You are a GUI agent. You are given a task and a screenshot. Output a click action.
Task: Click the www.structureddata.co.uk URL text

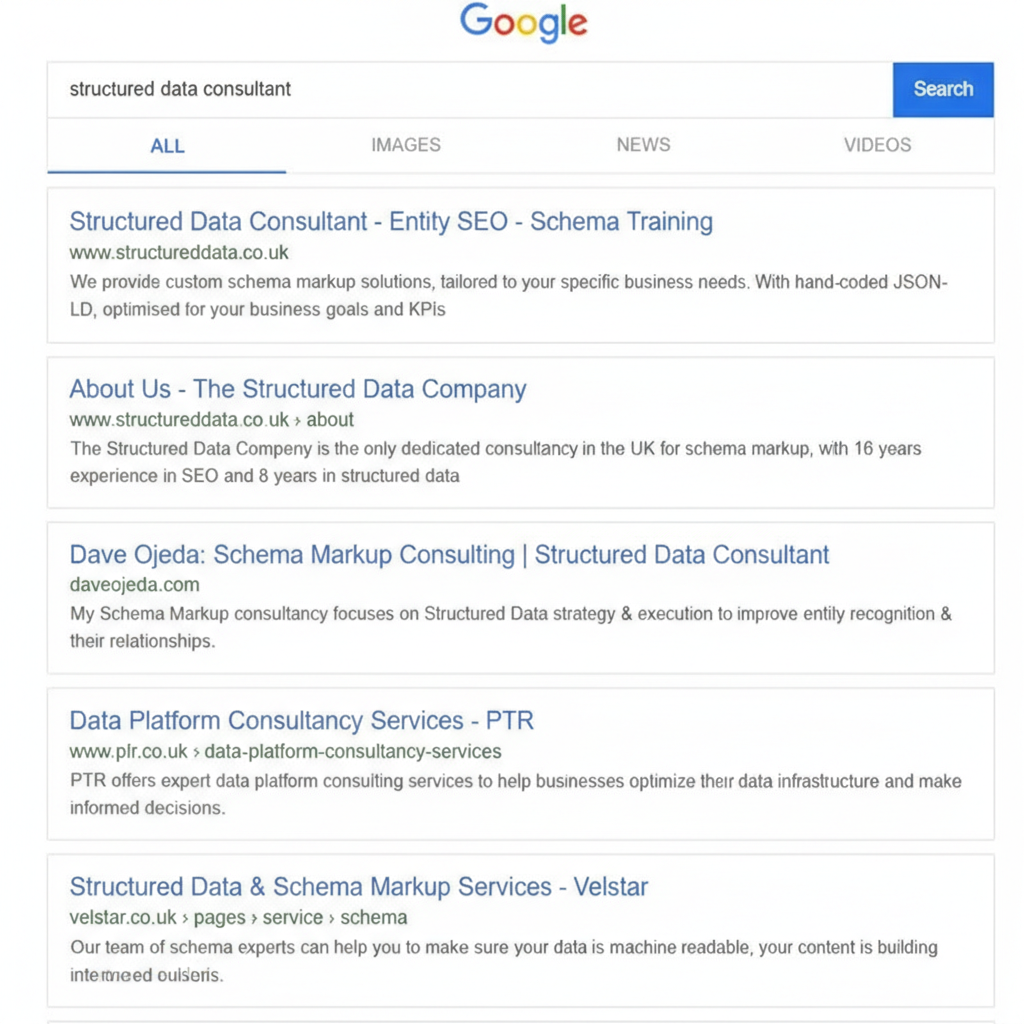tap(179, 252)
